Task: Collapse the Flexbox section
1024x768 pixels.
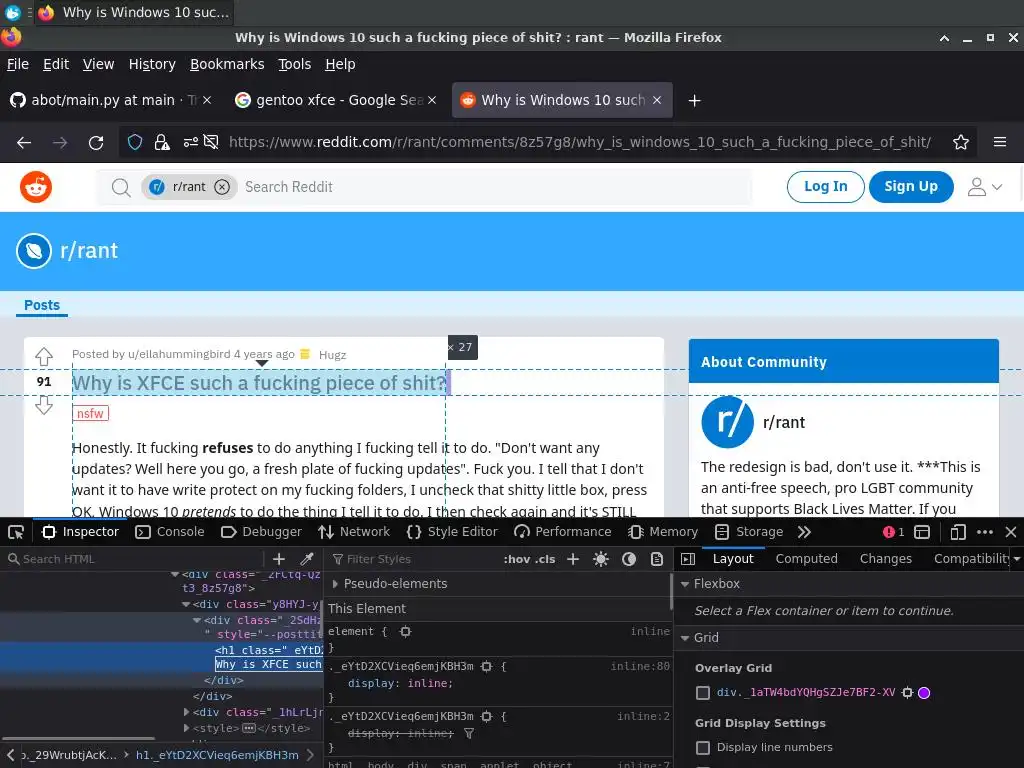Action: coord(685,584)
